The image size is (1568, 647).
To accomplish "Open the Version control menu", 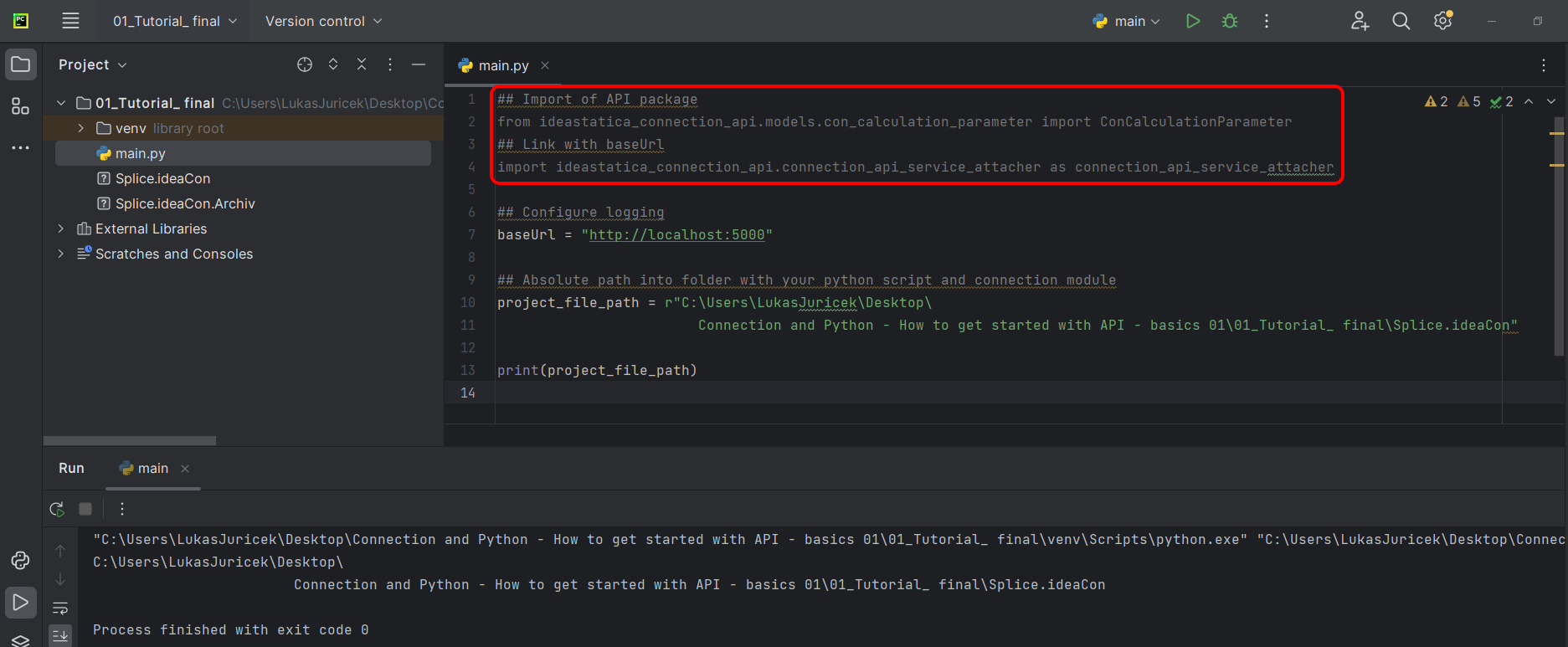I will [x=323, y=21].
